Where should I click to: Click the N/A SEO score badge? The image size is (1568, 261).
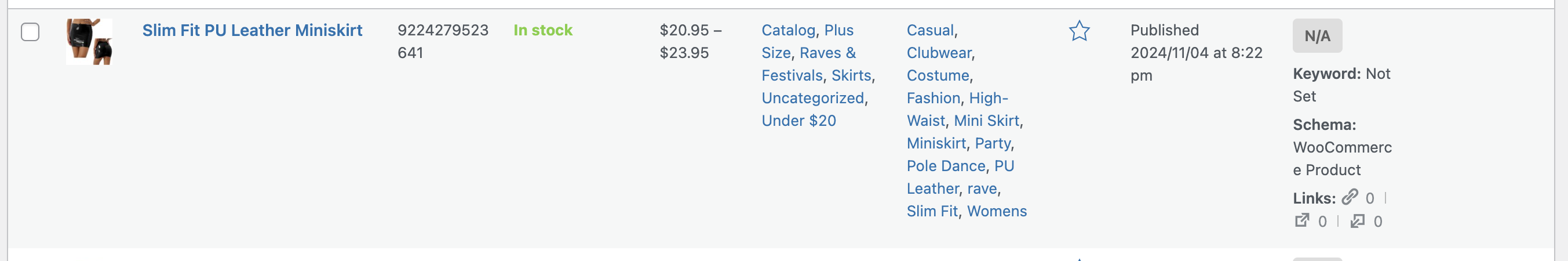pos(1317,36)
